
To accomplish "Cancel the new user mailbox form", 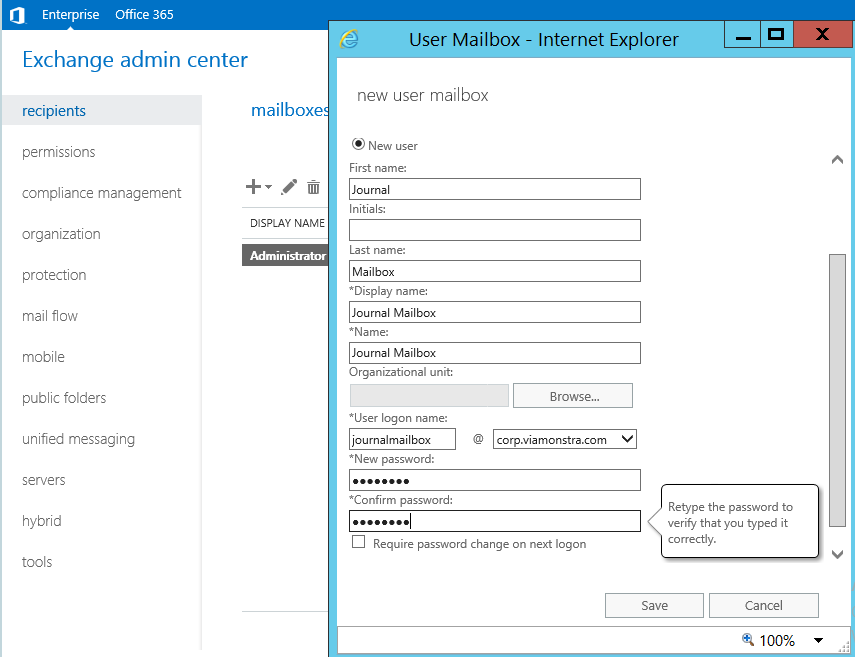I will point(763,605).
